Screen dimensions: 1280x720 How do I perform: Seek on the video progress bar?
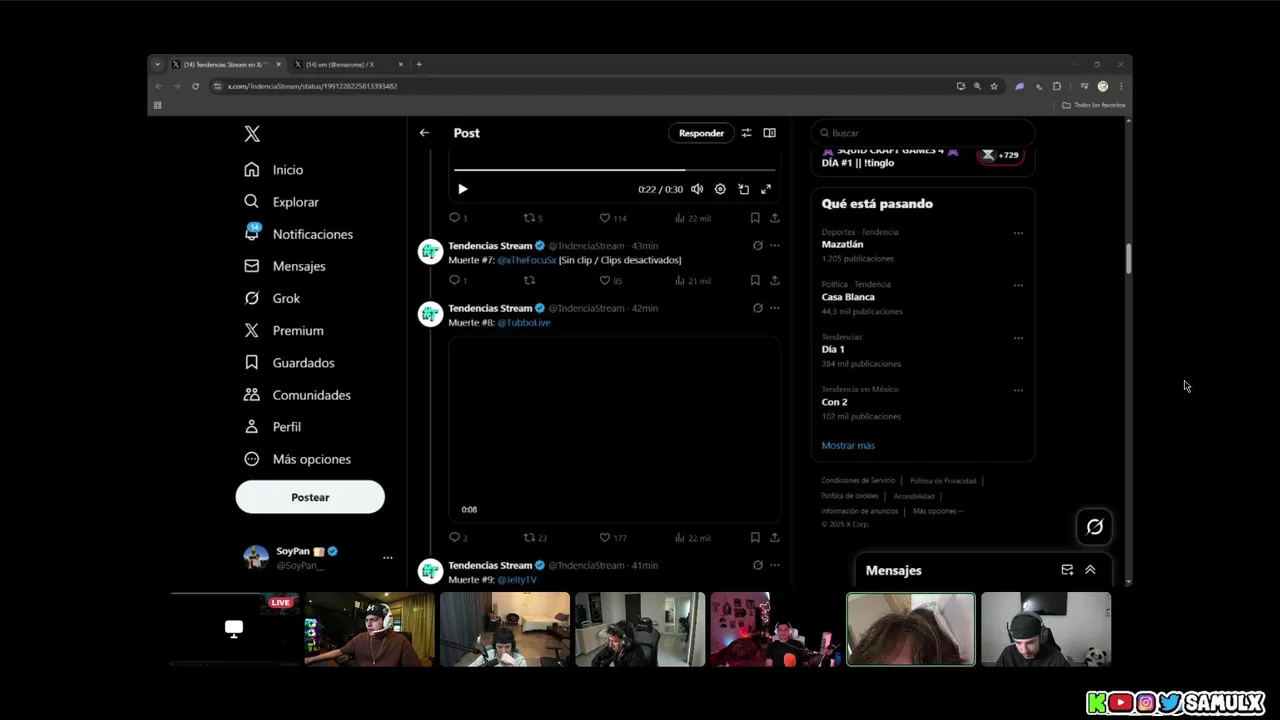[x=614, y=170]
